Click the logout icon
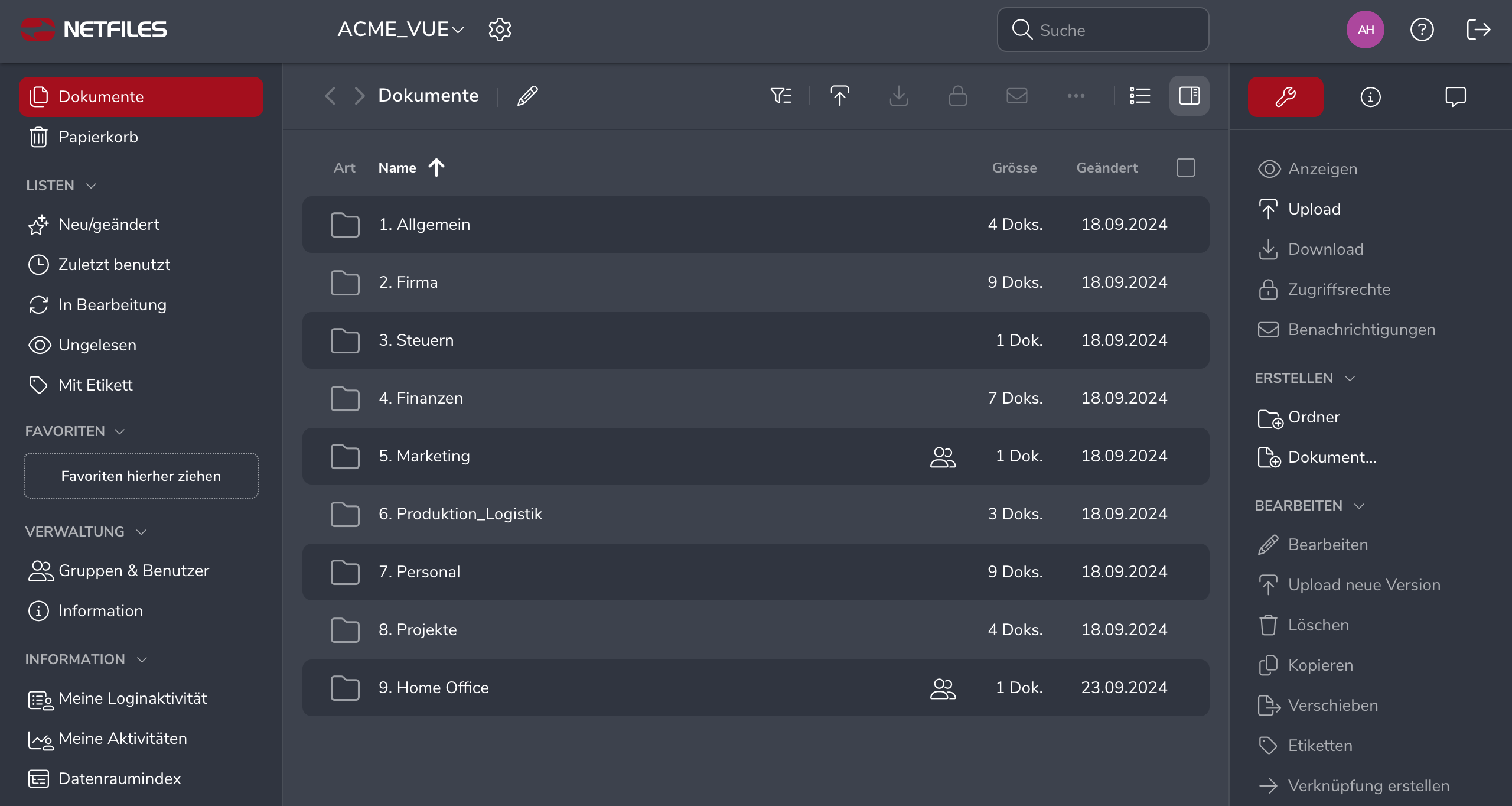 (1478, 30)
